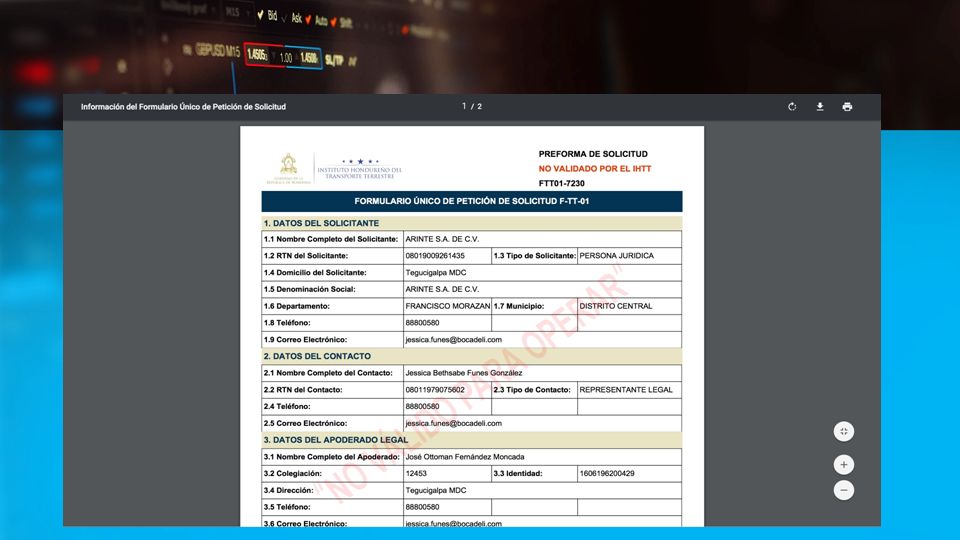
Task: Click the attorney name José Ottoman Fernández Moncada
Action: 465,457
